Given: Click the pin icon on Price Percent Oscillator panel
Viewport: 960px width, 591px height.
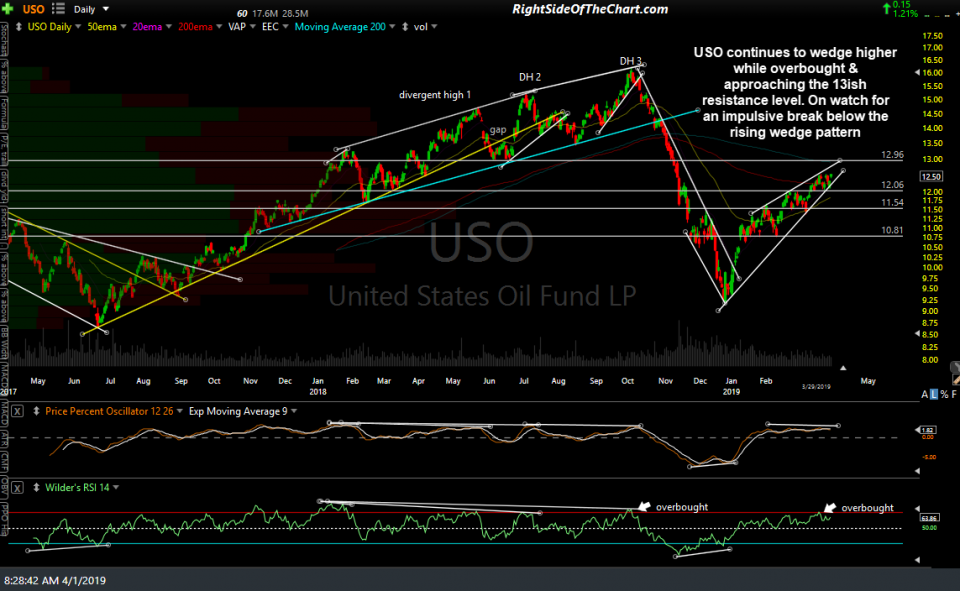Looking at the screenshot, I should pyautogui.click(x=36, y=411).
